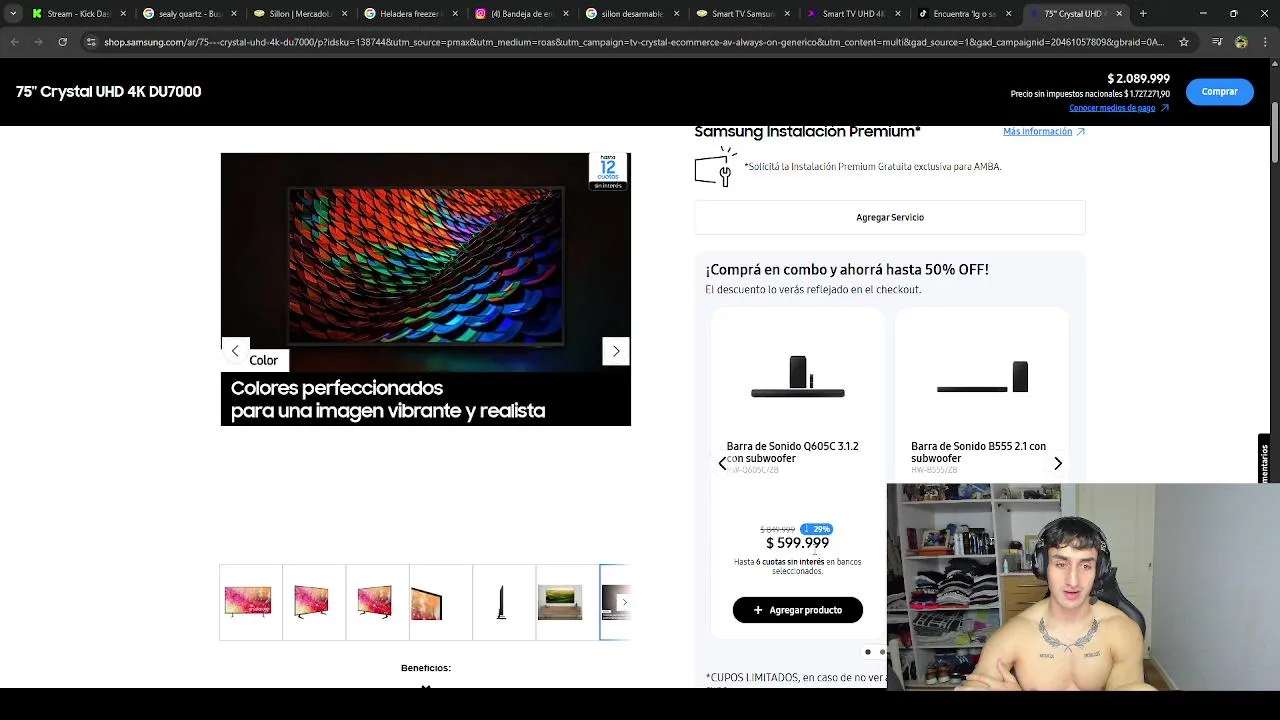Select the first TV thumbnail
The height and width of the screenshot is (720, 1280).
click(x=248, y=602)
